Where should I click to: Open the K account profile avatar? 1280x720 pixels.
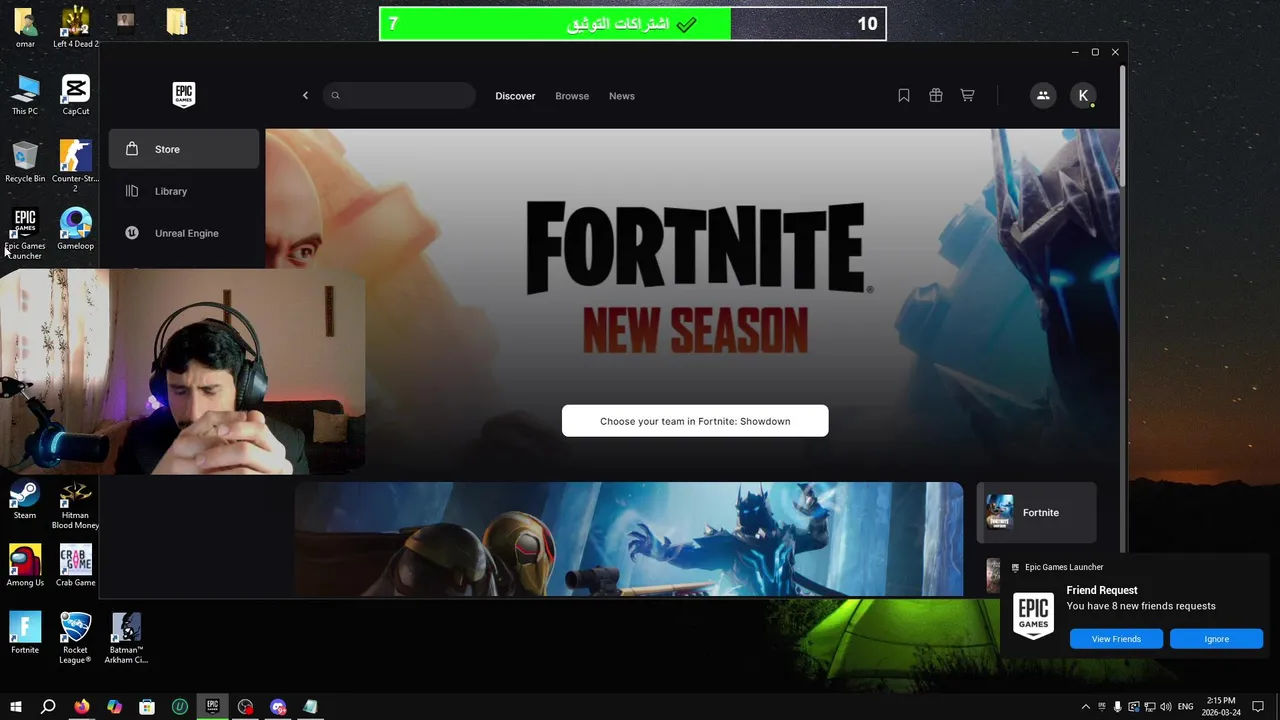tap(1083, 96)
